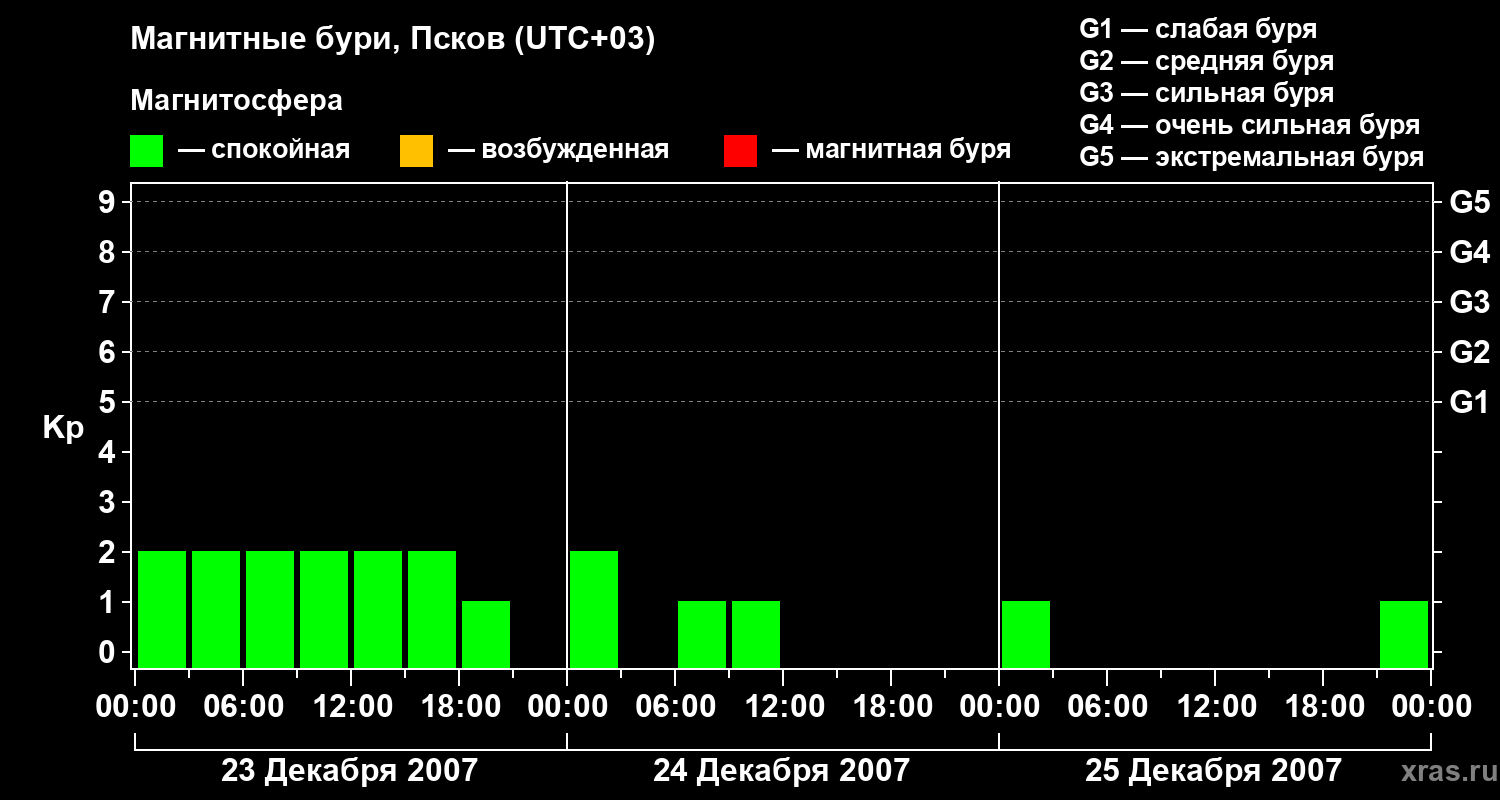Select the 09:00–12:00 bar on 23 December
The height and width of the screenshot is (800, 1500).
[x=324, y=609]
